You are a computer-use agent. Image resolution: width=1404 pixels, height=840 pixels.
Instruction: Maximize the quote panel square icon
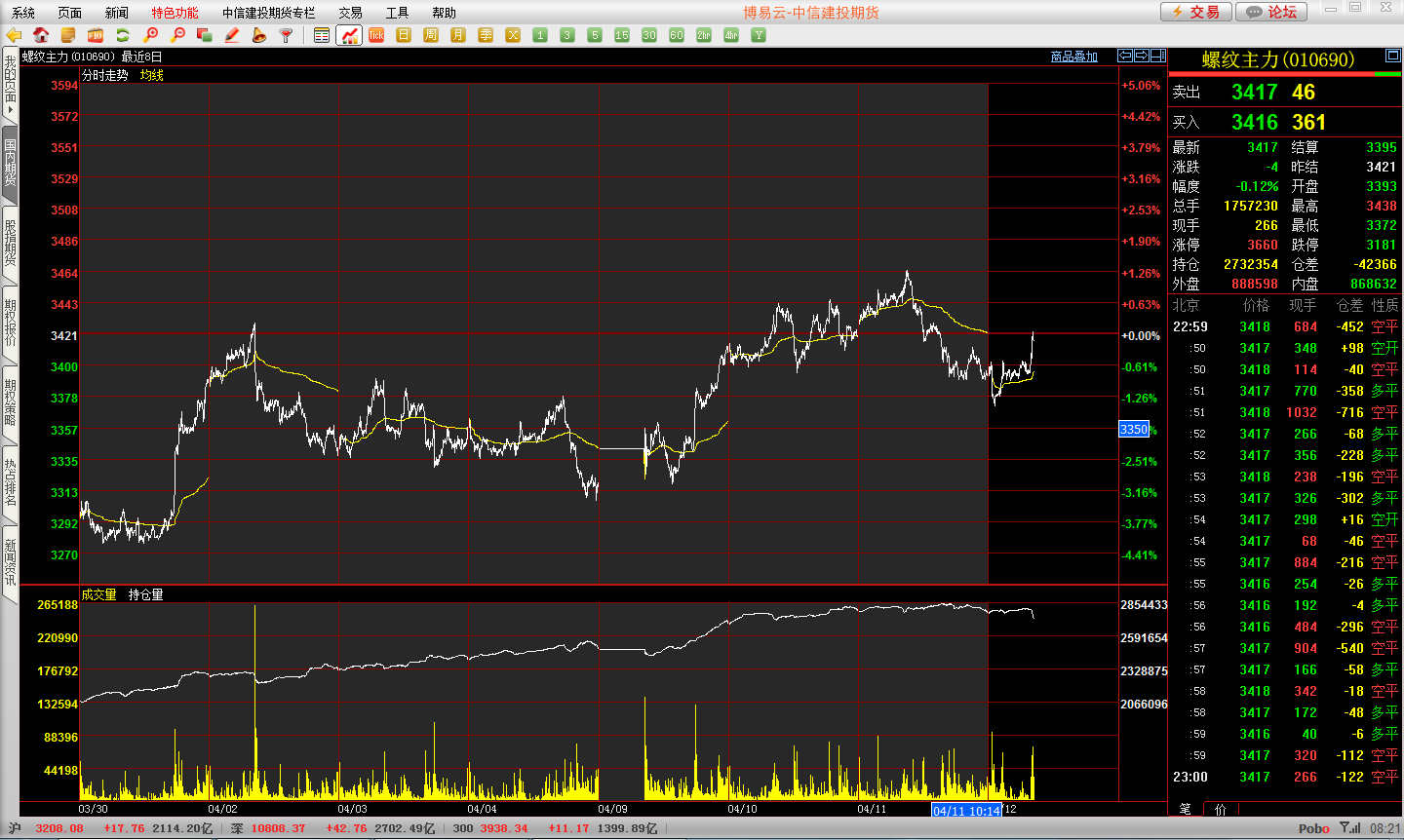pyautogui.click(x=1393, y=57)
